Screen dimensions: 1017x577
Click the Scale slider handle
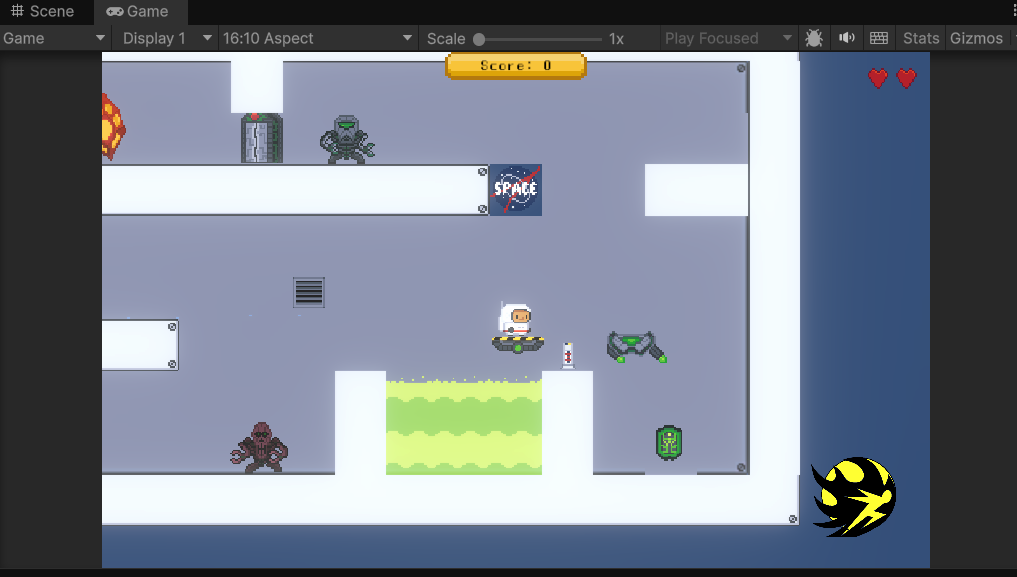click(479, 39)
